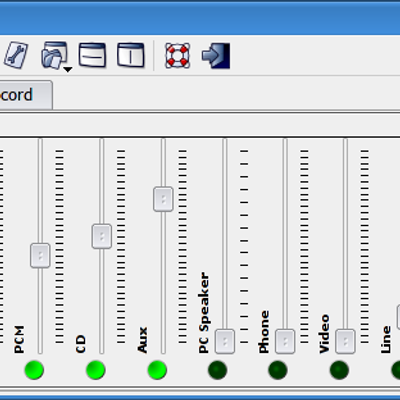
Task: Open the windows stack toolbar icon
Action: (54, 55)
